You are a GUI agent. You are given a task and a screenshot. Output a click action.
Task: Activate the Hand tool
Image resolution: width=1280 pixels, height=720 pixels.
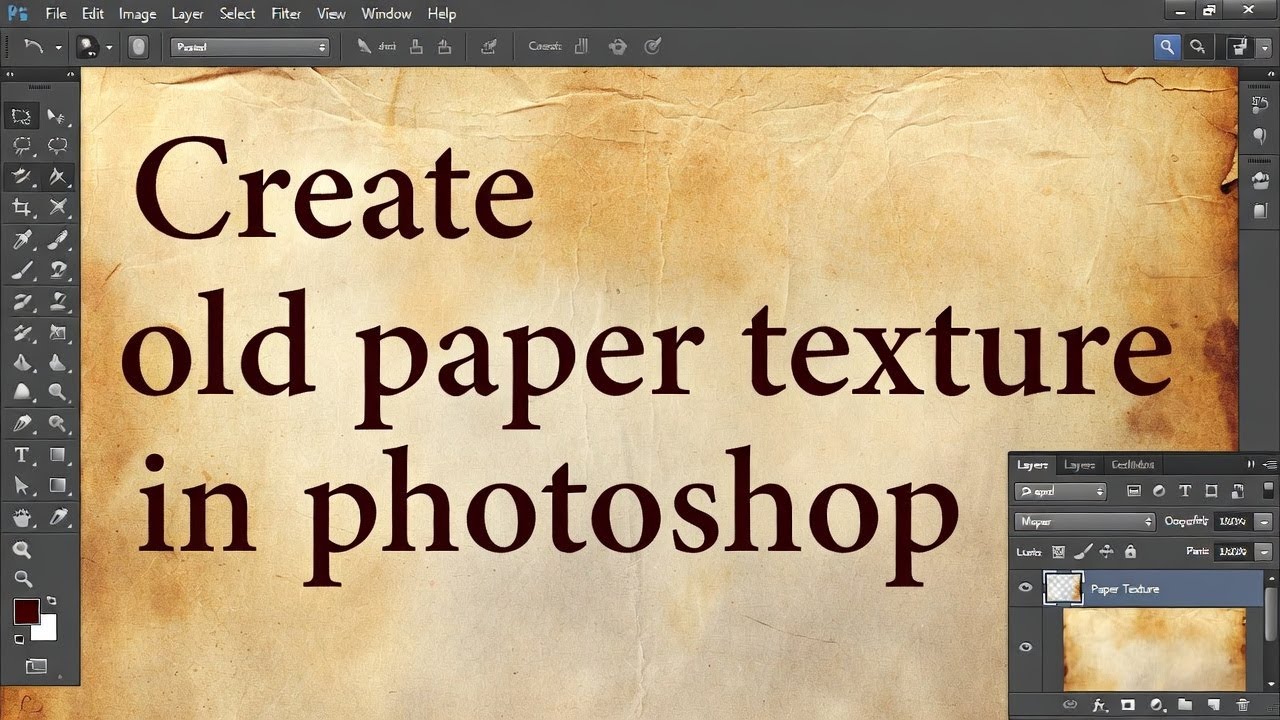pos(21,517)
